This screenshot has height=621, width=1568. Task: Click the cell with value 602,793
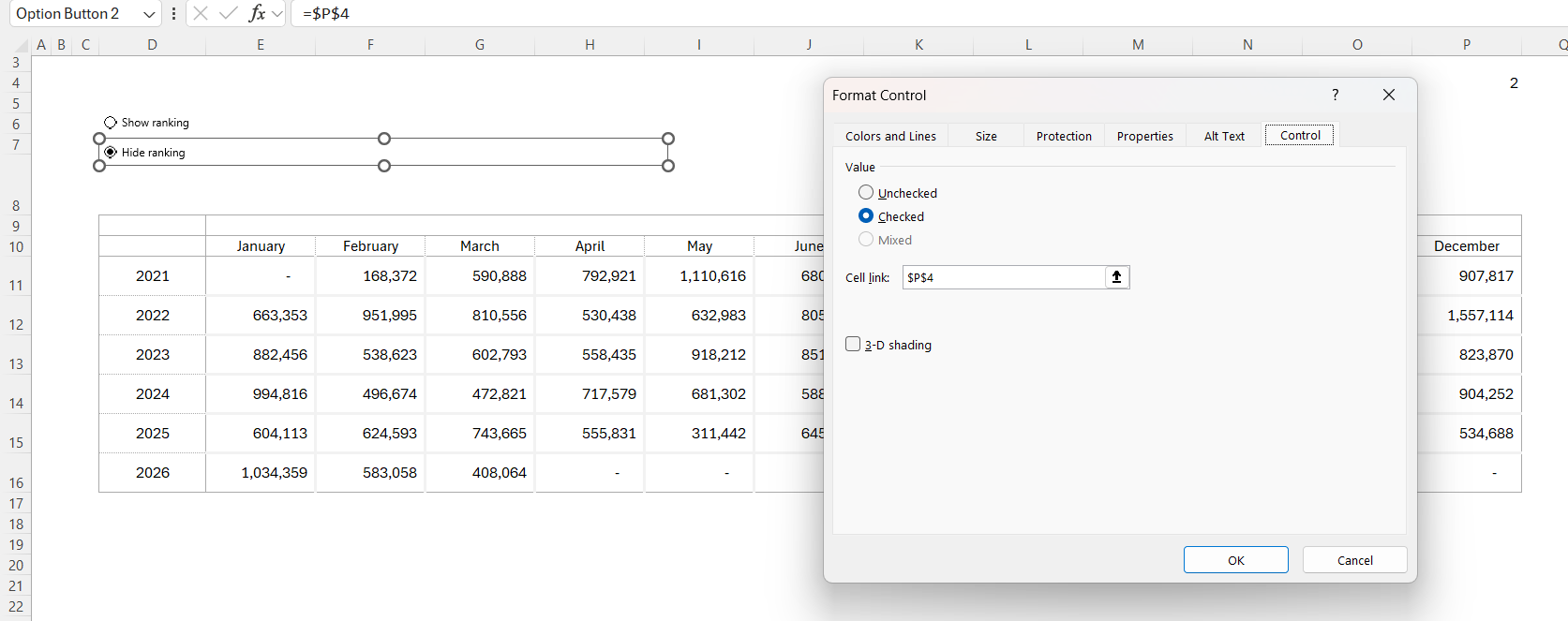pyautogui.click(x=480, y=354)
